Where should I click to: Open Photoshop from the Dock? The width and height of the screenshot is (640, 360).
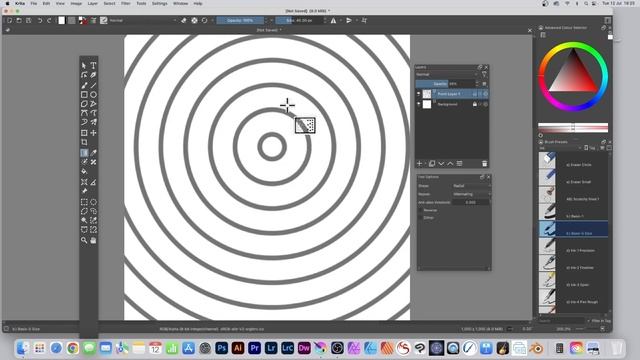222,348
